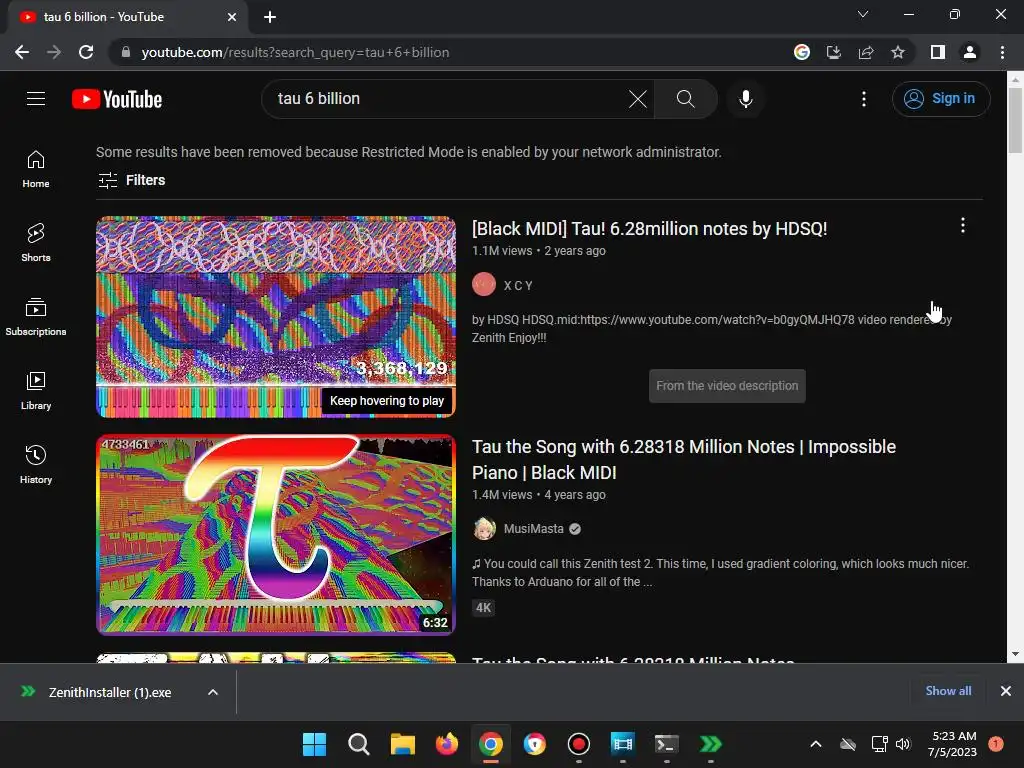
Task: Share this page via address bar icon
Action: tap(866, 52)
